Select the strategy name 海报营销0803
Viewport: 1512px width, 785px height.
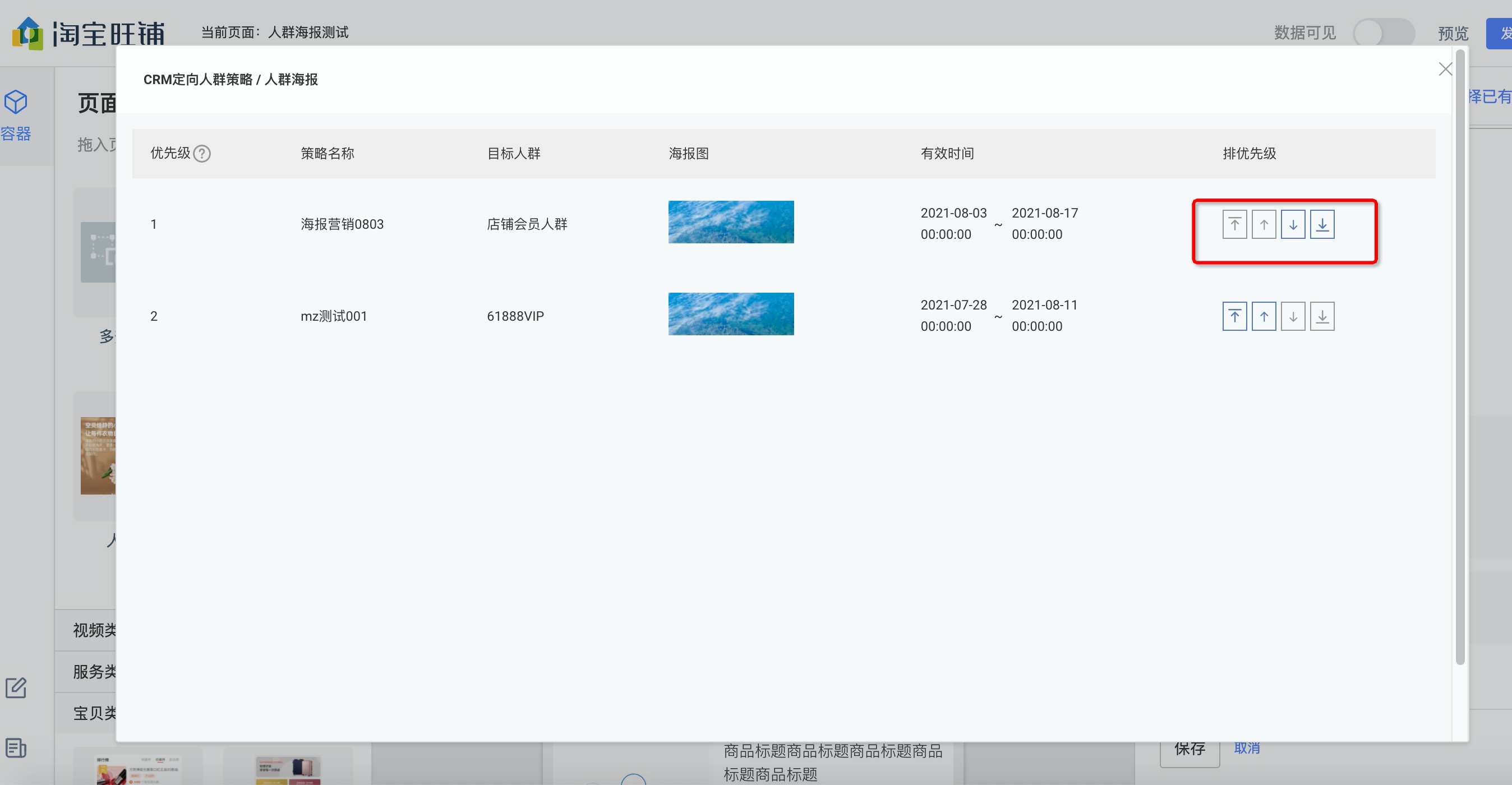[x=342, y=224]
